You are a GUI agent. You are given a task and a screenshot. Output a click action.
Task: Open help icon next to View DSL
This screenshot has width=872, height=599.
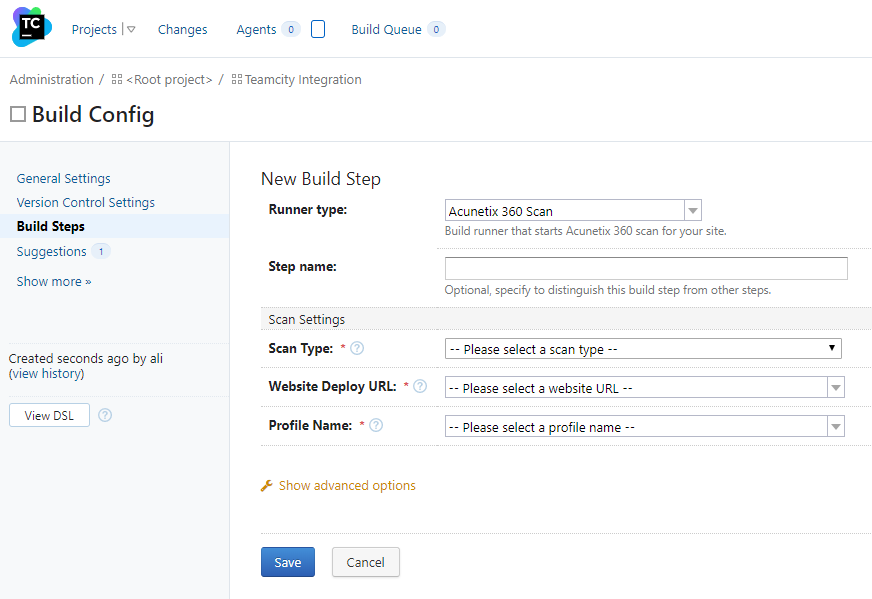pos(105,415)
